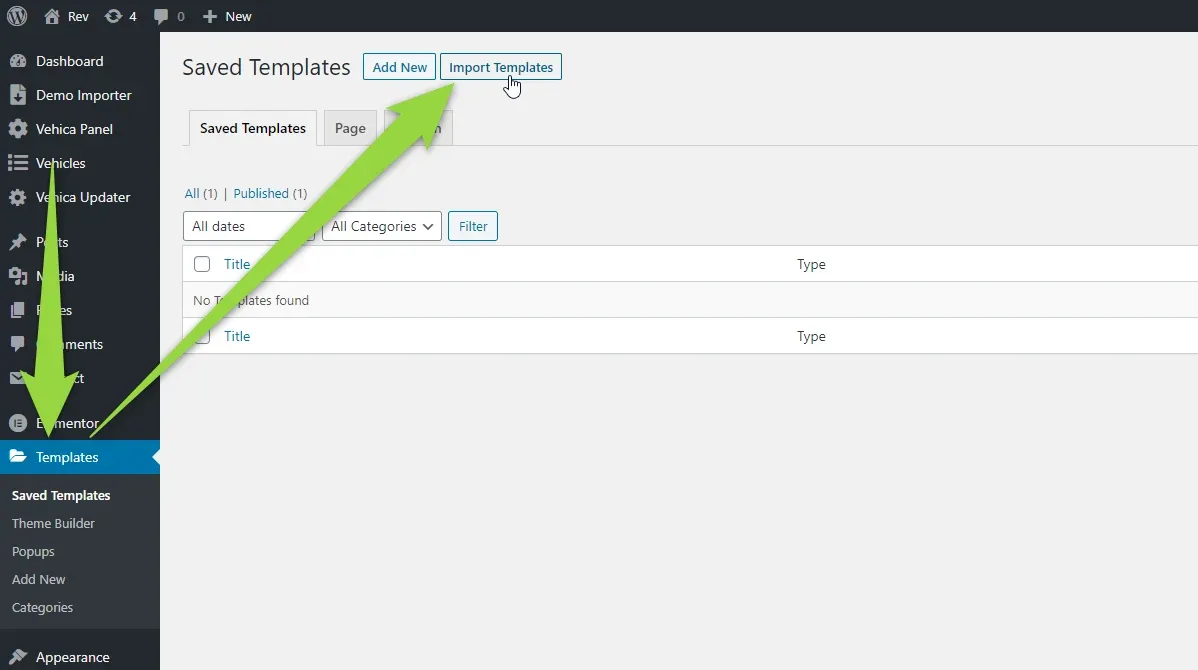
Task: Click the Appearance paintbrush icon
Action: coord(18,657)
